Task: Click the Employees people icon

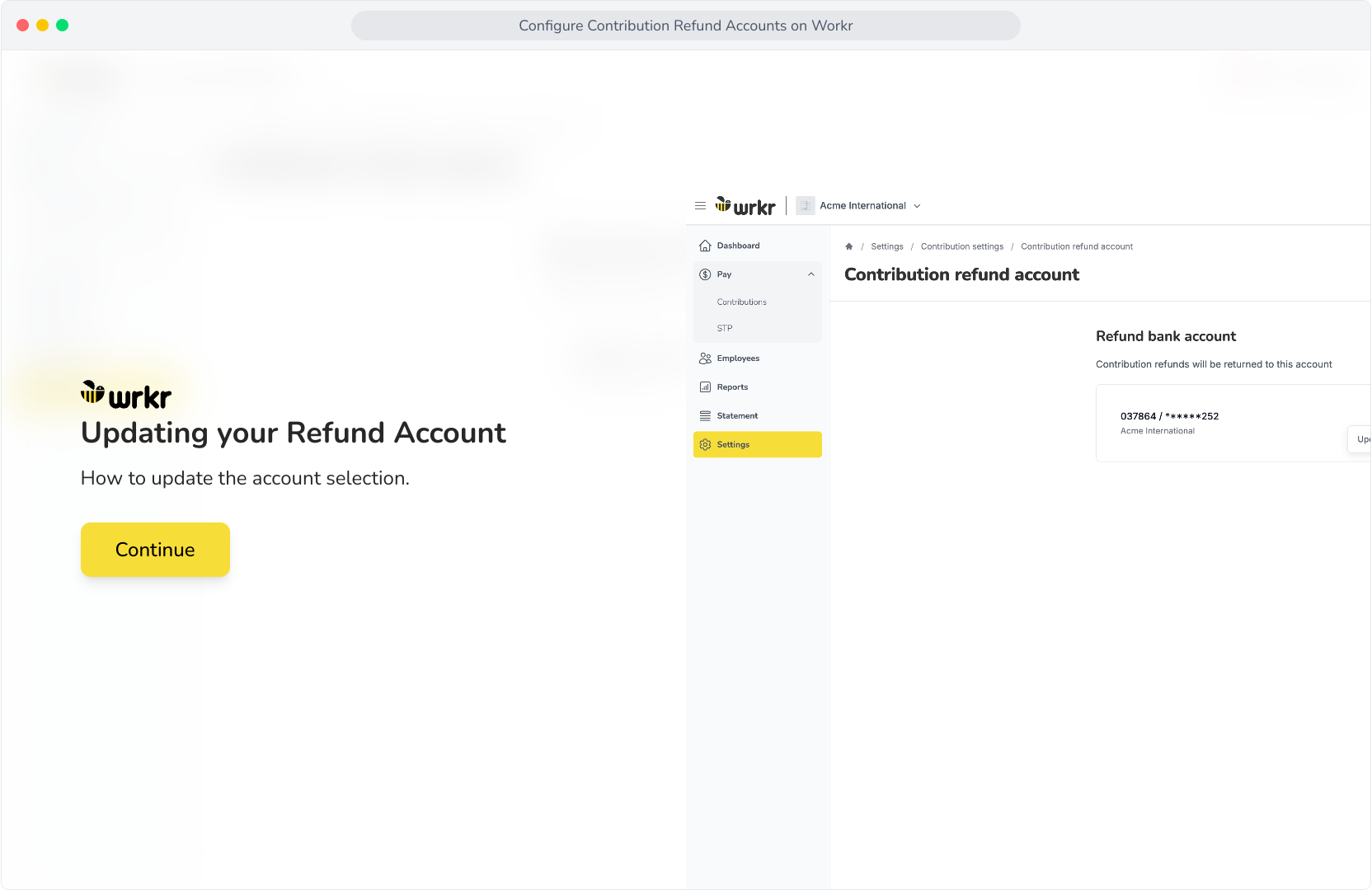Action: click(705, 358)
